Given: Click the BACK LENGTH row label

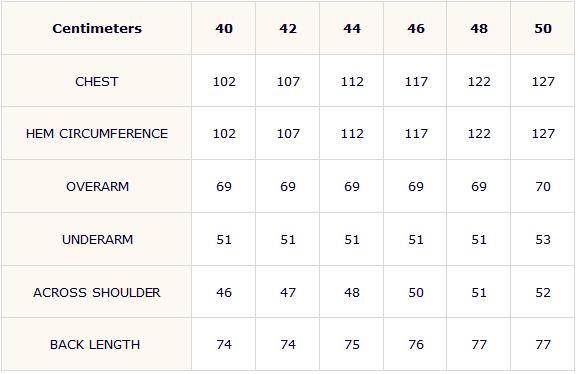Looking at the screenshot, I should [95, 345].
